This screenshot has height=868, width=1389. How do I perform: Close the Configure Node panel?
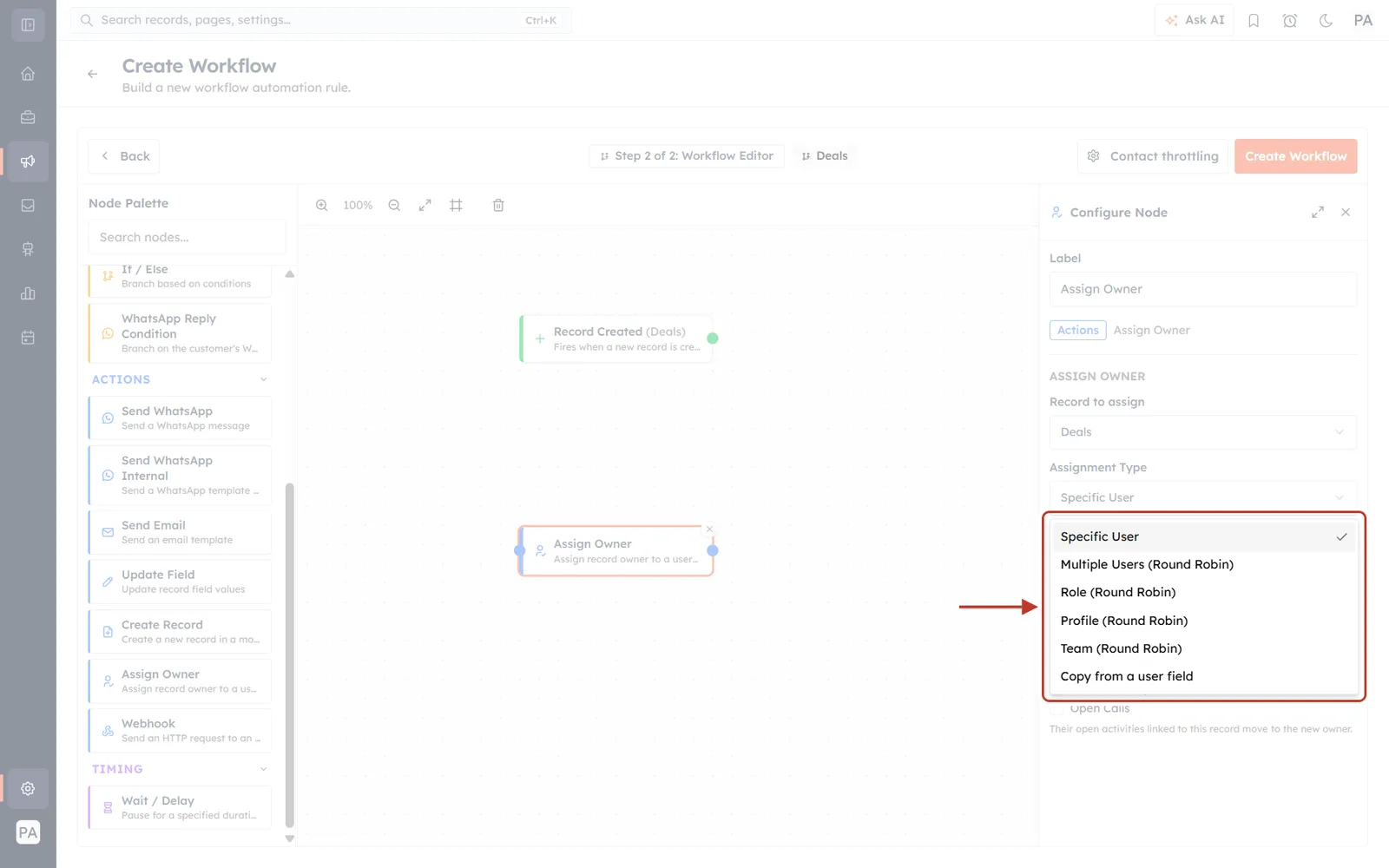[1346, 212]
